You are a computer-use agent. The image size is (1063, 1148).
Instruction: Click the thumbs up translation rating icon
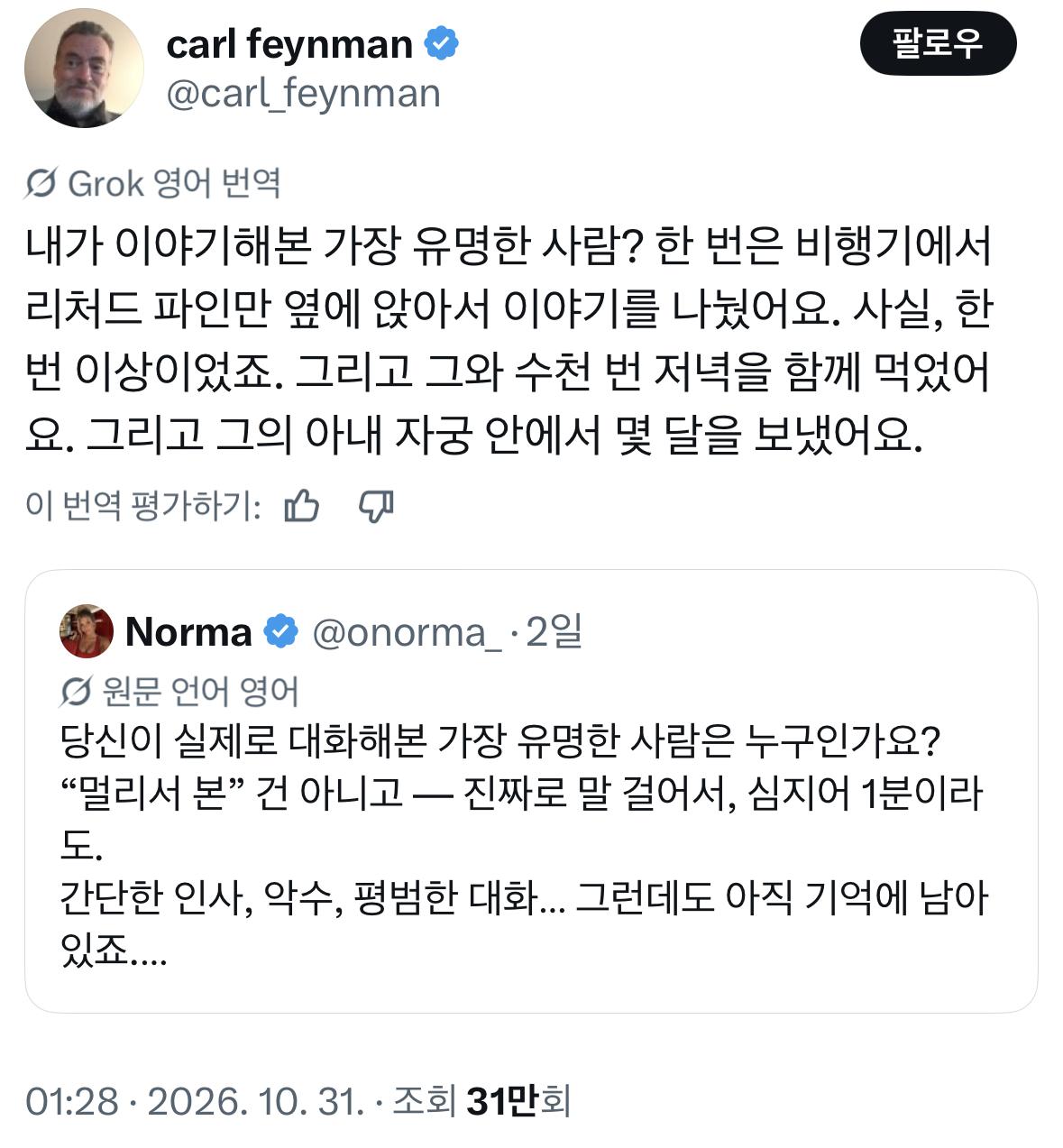pos(301,506)
